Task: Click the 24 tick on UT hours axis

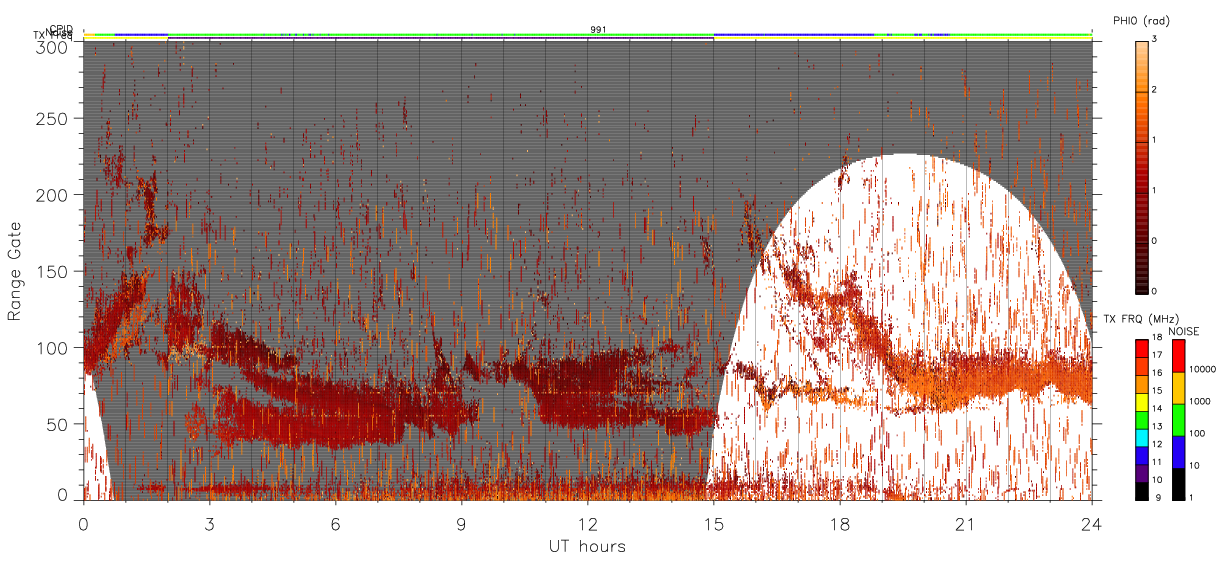Action: (x=1092, y=524)
